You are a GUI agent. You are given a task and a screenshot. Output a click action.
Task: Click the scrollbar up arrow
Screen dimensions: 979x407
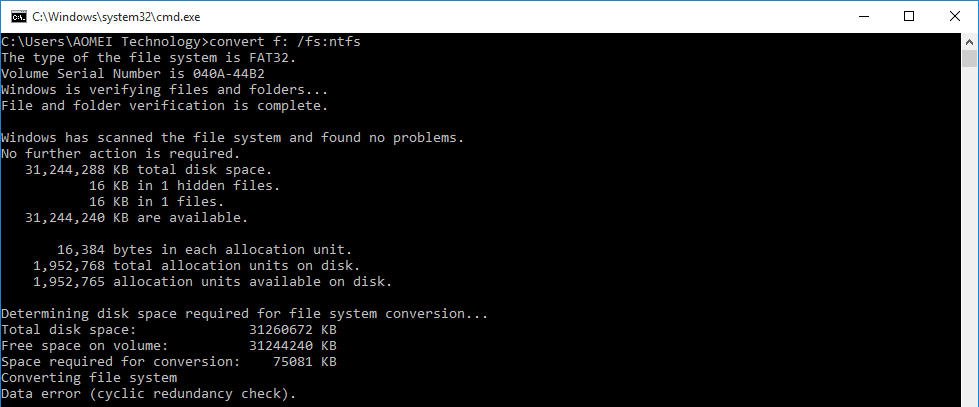969,41
